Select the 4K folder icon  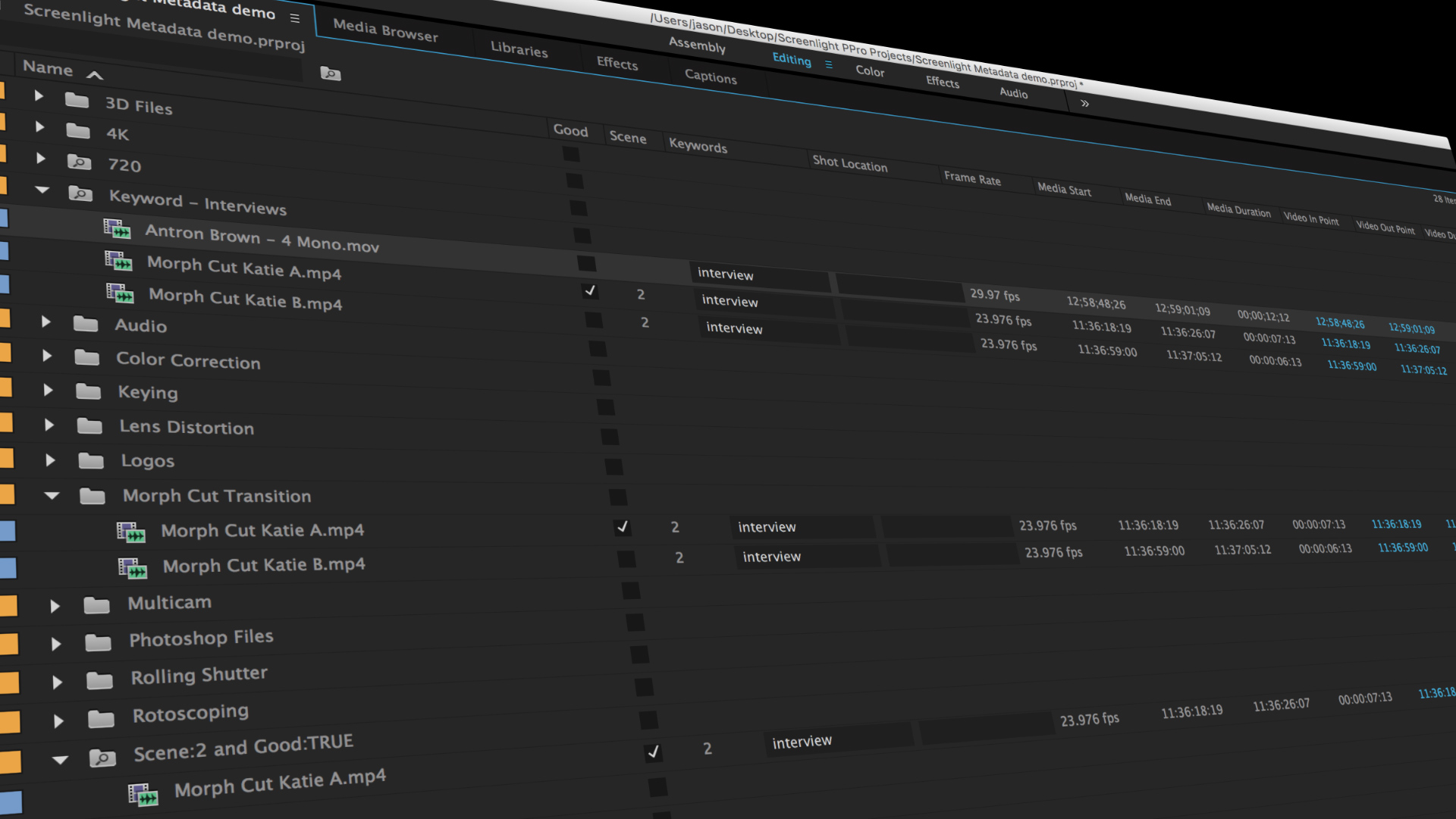pyautogui.click(x=78, y=130)
